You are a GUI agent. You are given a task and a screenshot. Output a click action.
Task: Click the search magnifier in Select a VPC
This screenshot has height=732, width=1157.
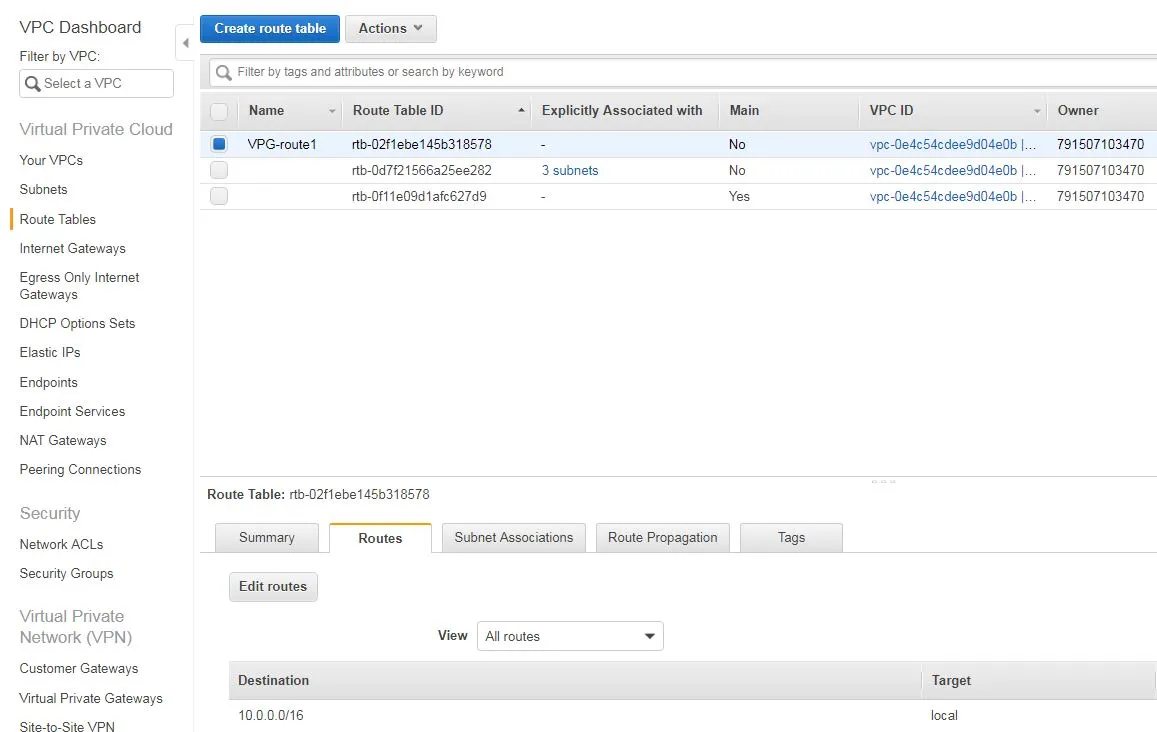coord(32,83)
